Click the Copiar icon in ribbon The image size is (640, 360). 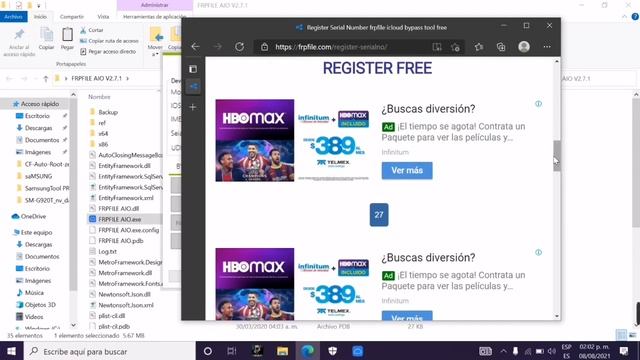tap(46, 38)
